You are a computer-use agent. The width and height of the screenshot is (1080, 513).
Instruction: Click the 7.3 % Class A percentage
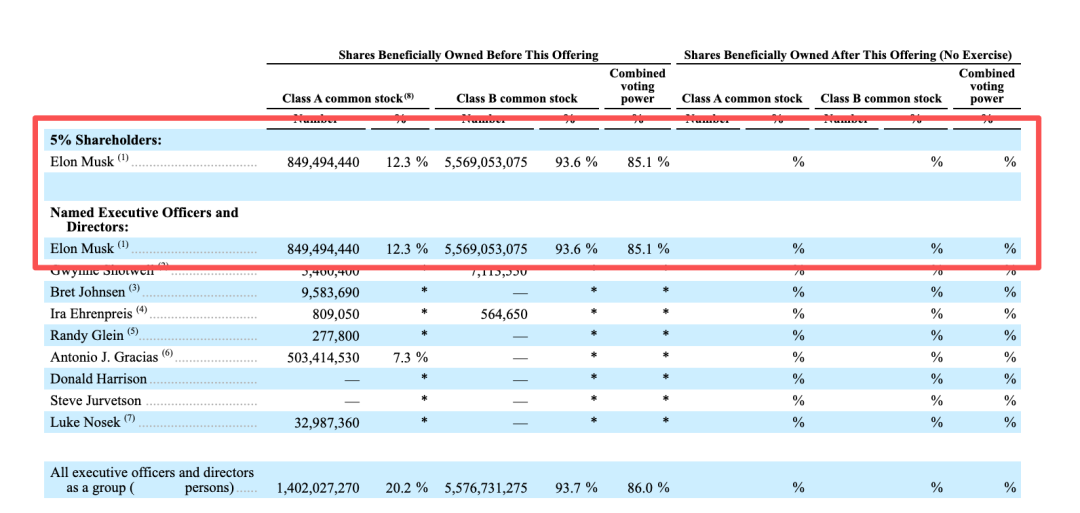point(410,357)
